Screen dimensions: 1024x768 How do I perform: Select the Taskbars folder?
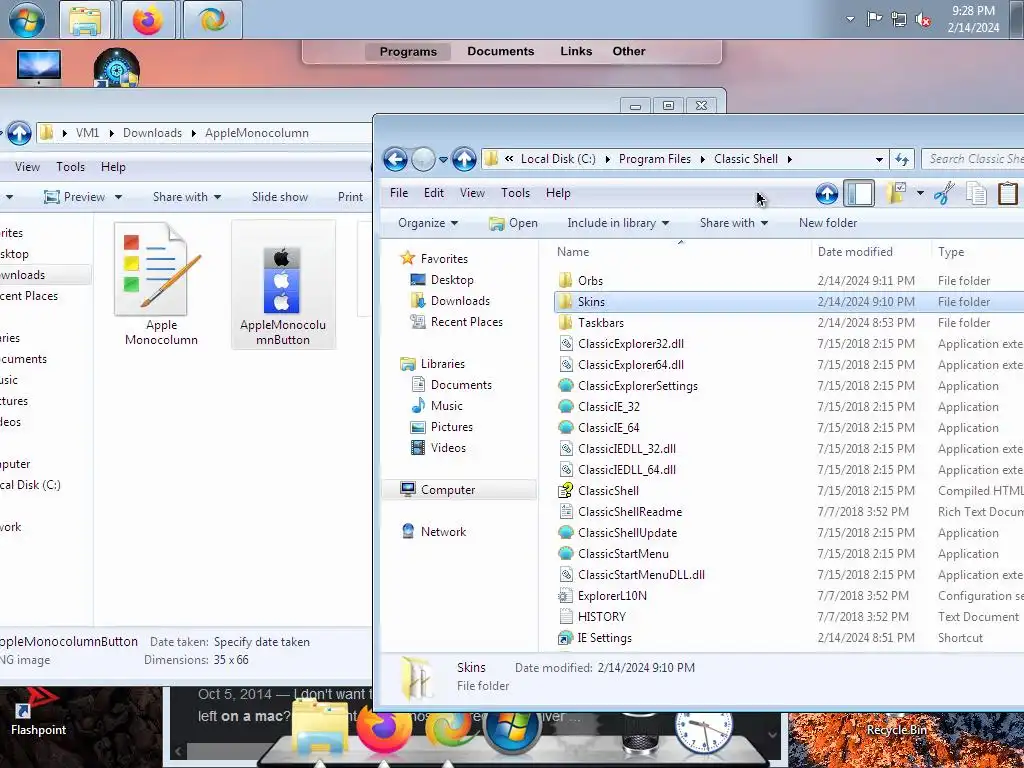601,323
